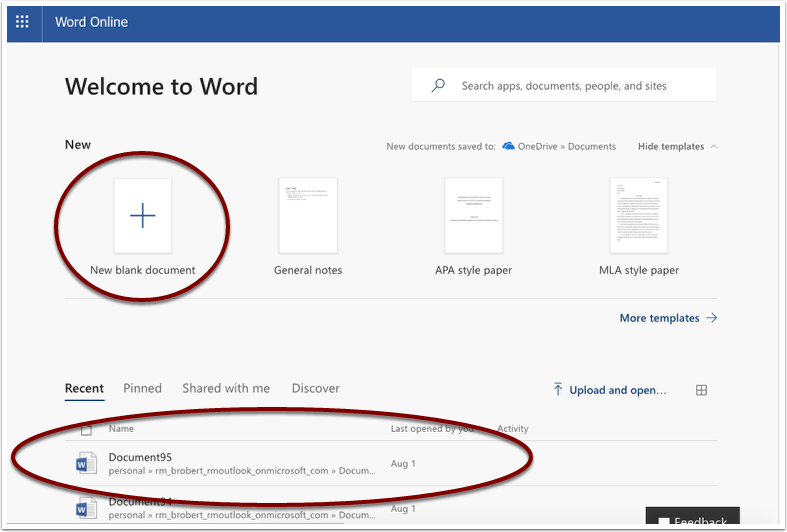Viewport: 787px width, 532px height.
Task: Switch to grid view icon
Action: (702, 390)
